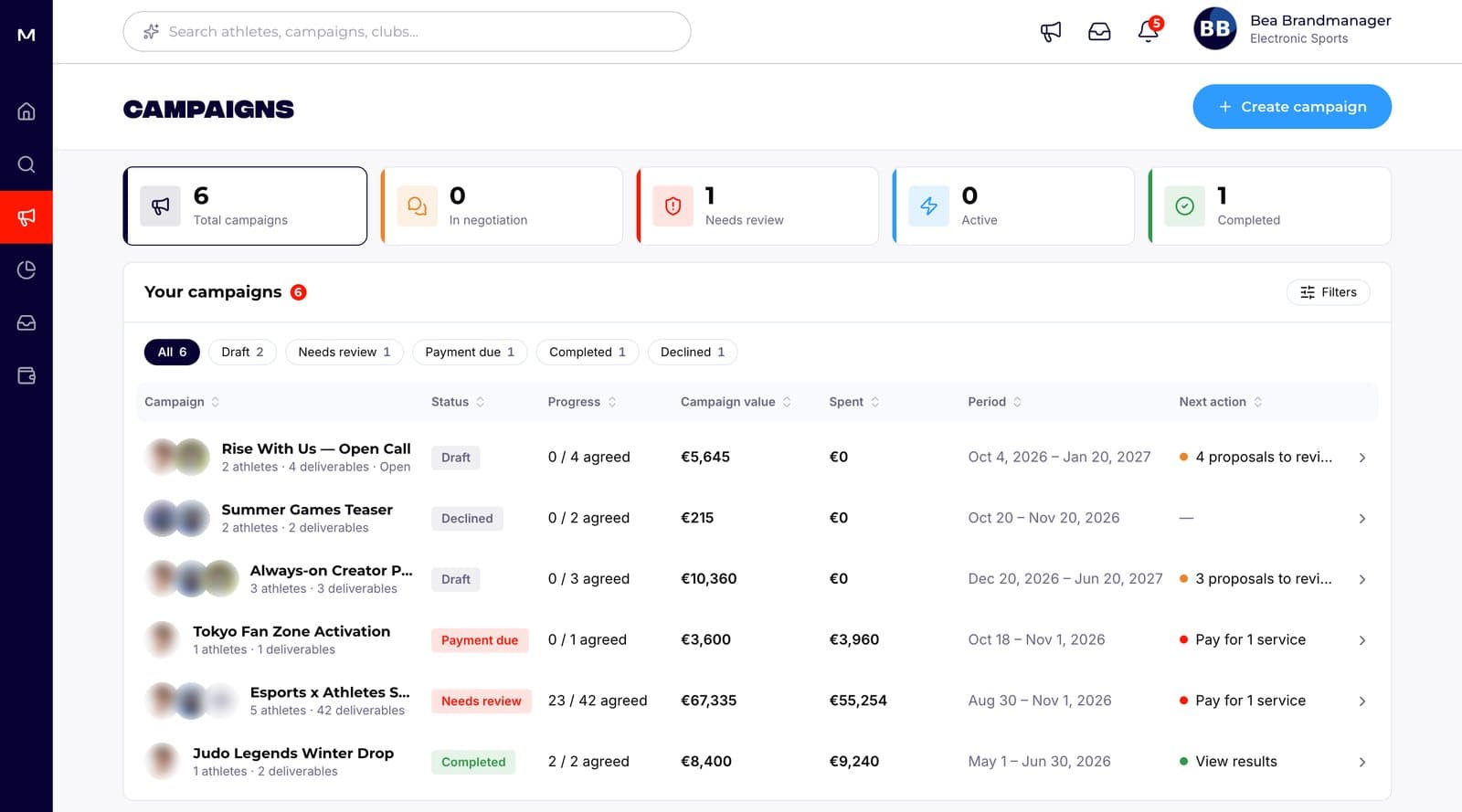Click Rise With Us athlete avatars
This screenshot has height=812, width=1462.
click(177, 458)
